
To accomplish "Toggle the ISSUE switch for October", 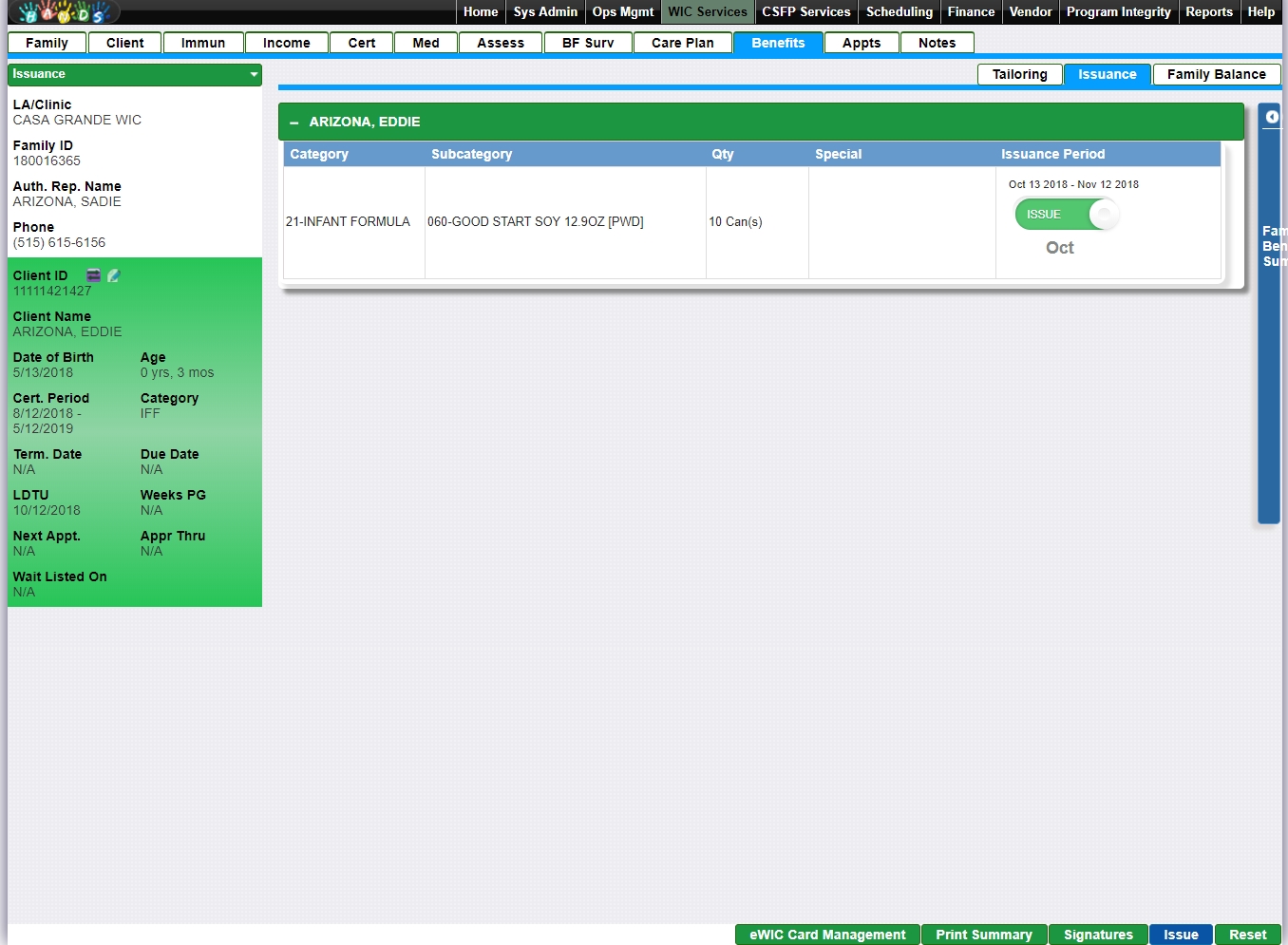I will (x=1067, y=215).
